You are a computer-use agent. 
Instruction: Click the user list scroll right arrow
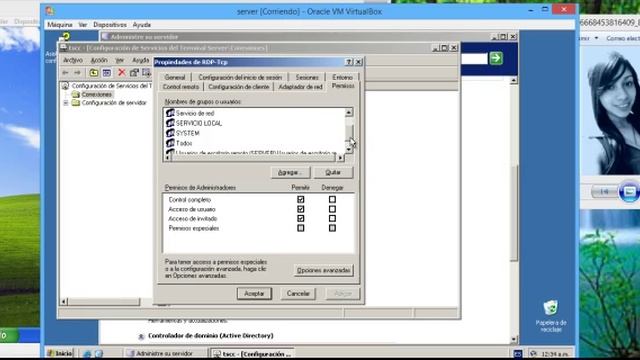click(341, 158)
